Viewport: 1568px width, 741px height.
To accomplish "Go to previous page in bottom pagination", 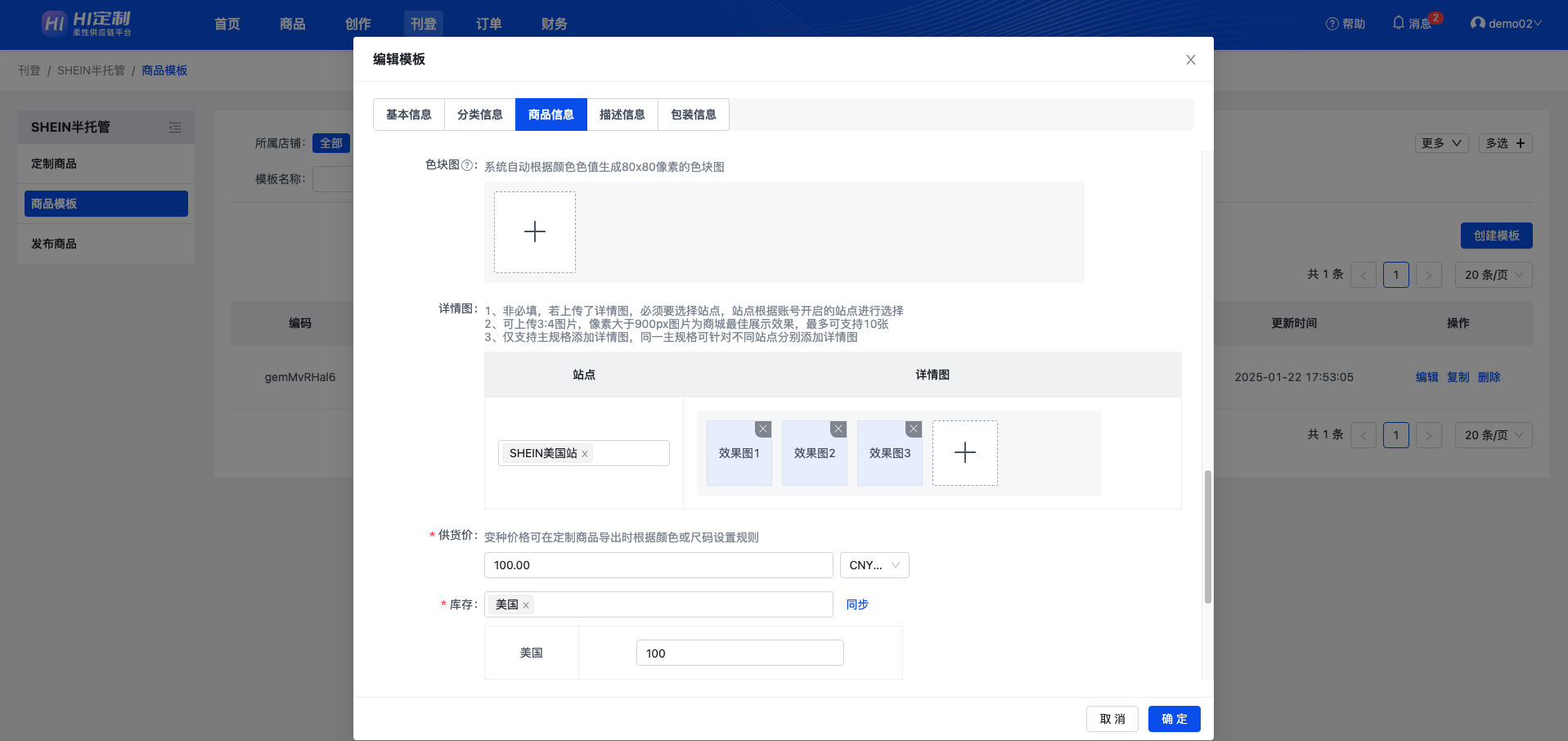I will coord(1364,435).
